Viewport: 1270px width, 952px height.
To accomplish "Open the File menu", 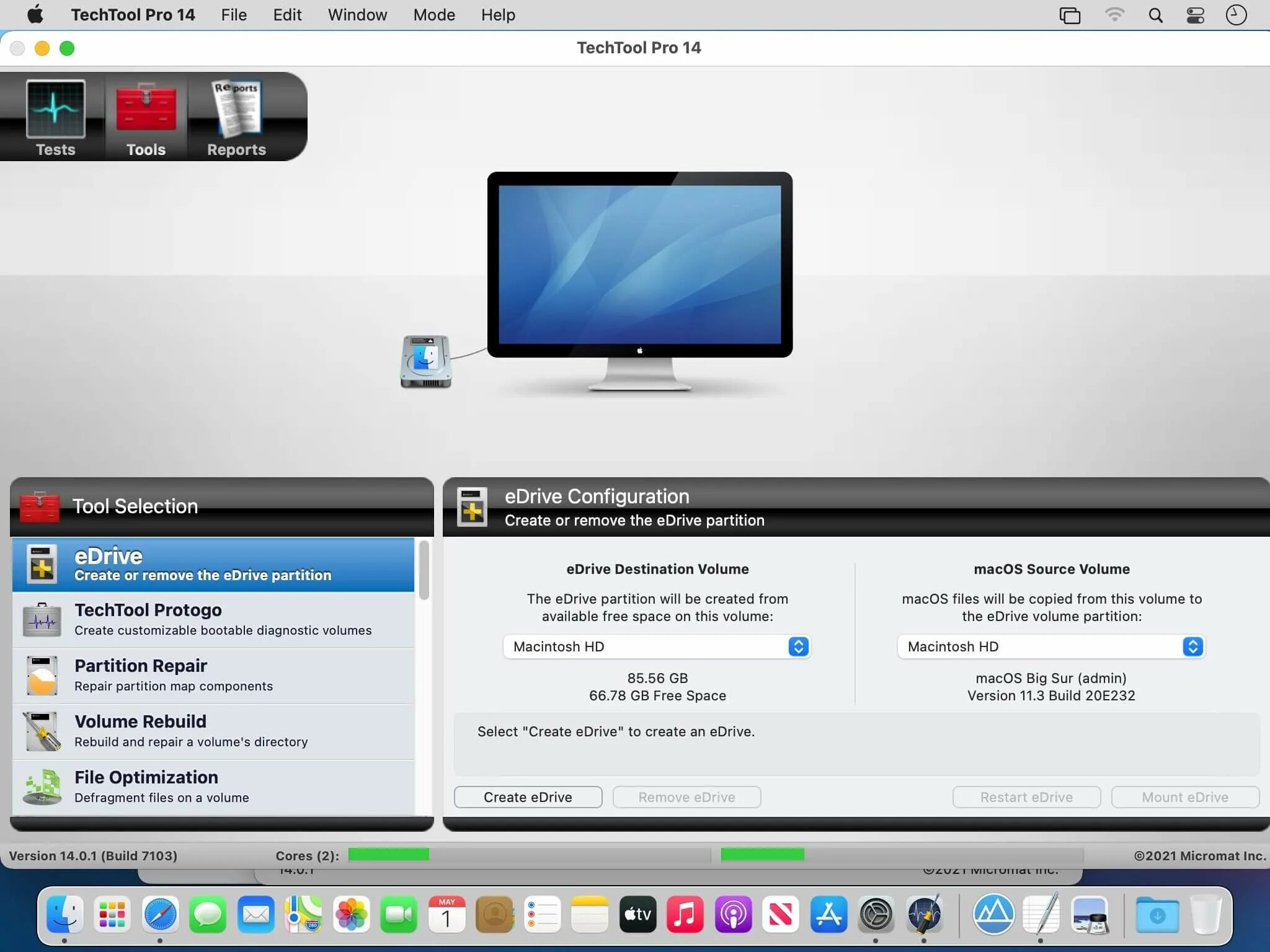I will 234,15.
